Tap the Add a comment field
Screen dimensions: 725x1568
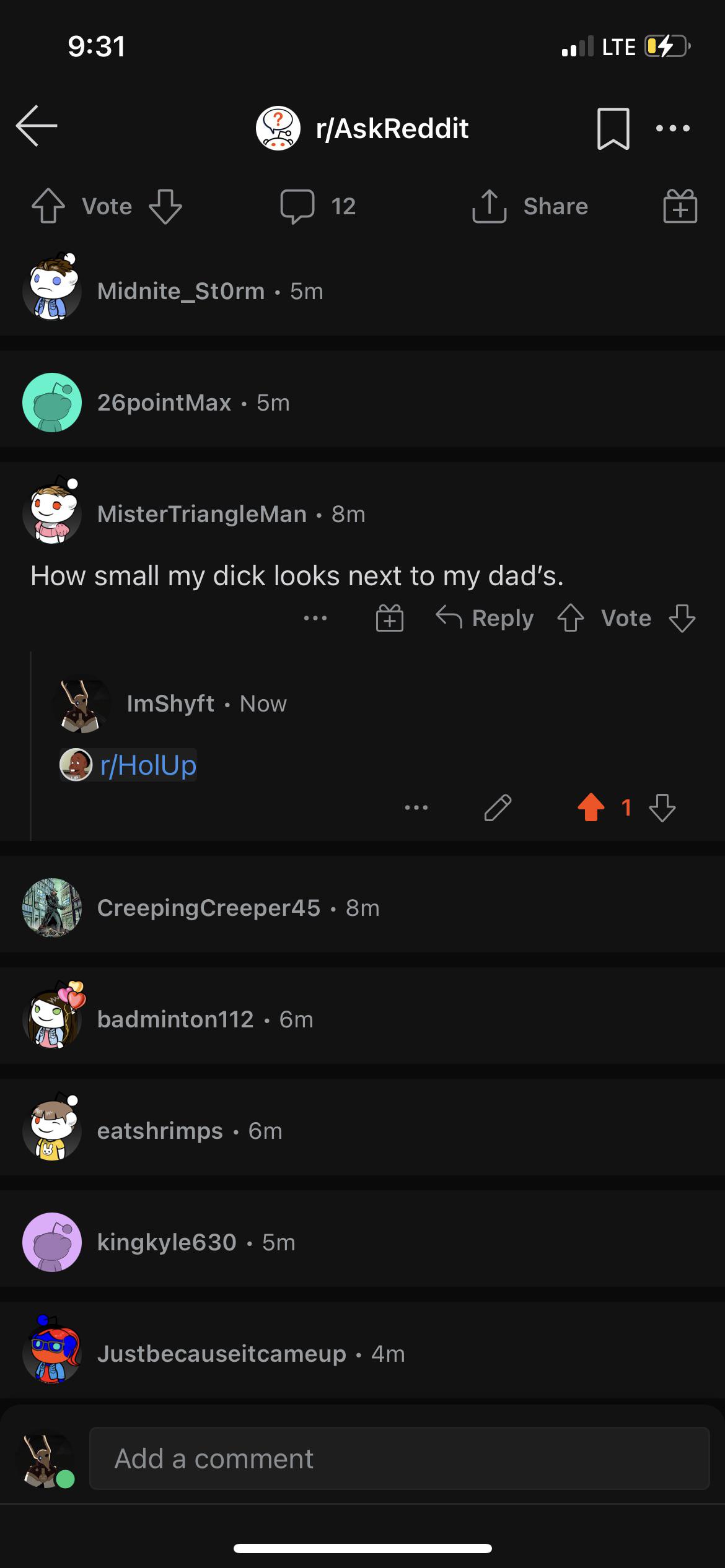click(399, 1459)
